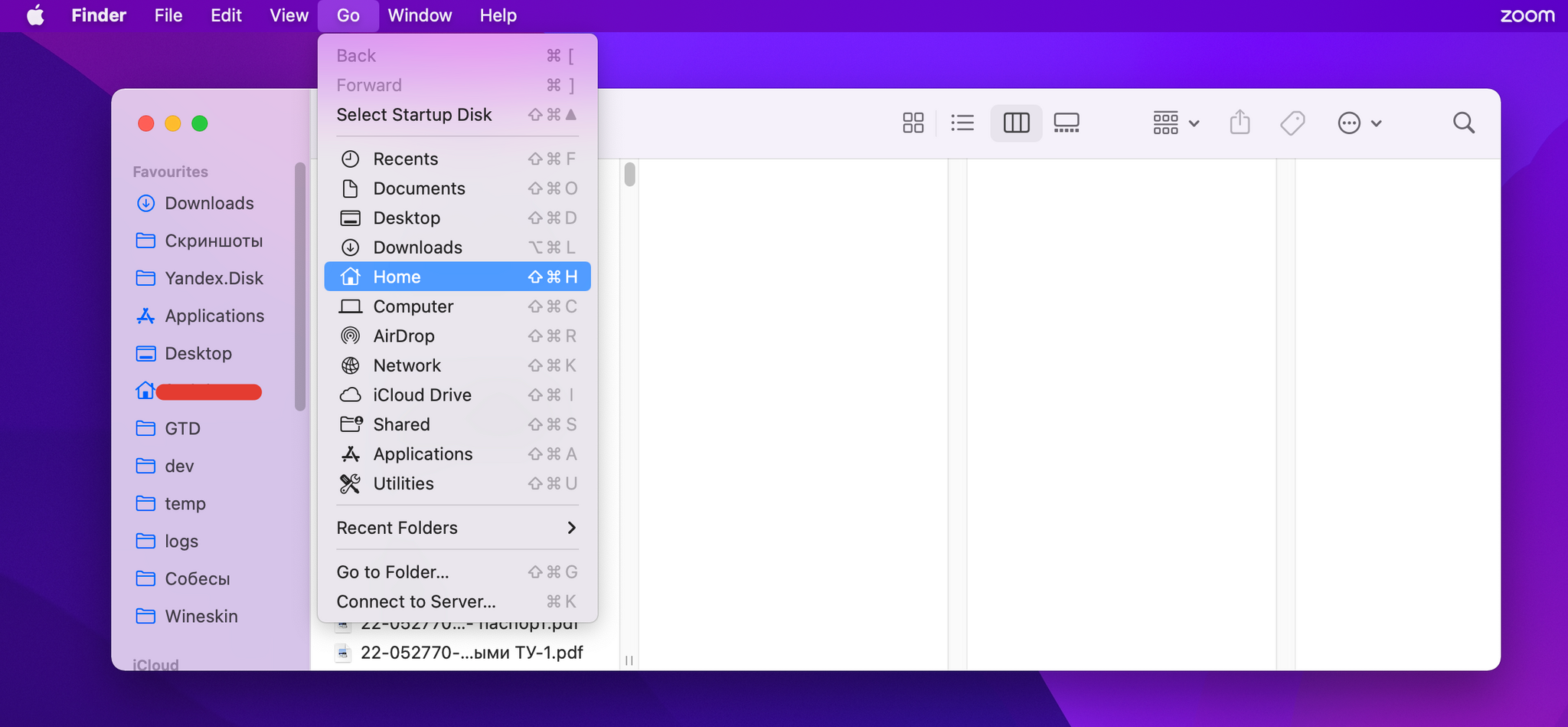
Task: Click the Zoom status item in menu bar
Action: (x=1527, y=15)
